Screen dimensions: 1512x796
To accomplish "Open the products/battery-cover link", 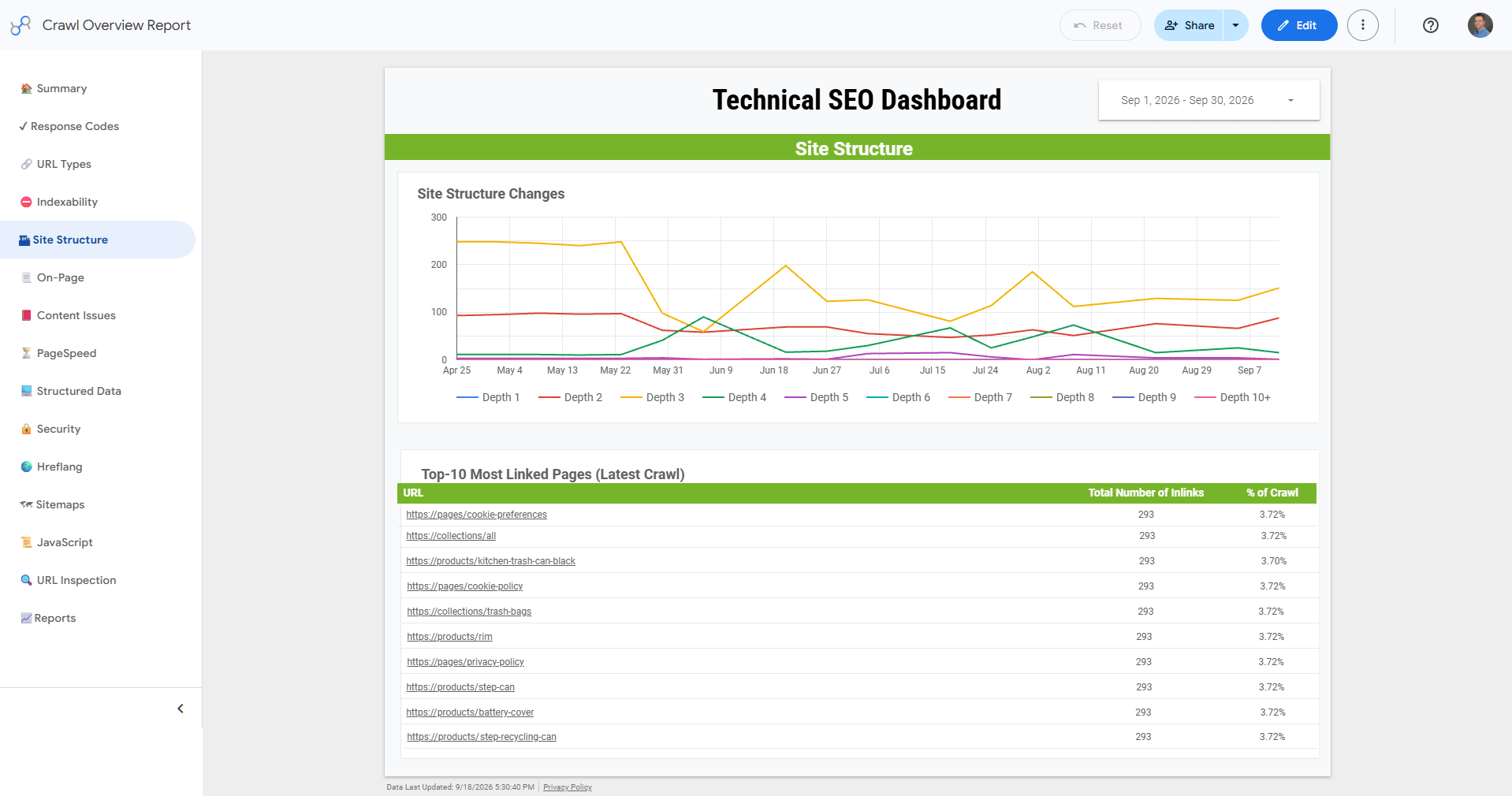I will coord(470,712).
